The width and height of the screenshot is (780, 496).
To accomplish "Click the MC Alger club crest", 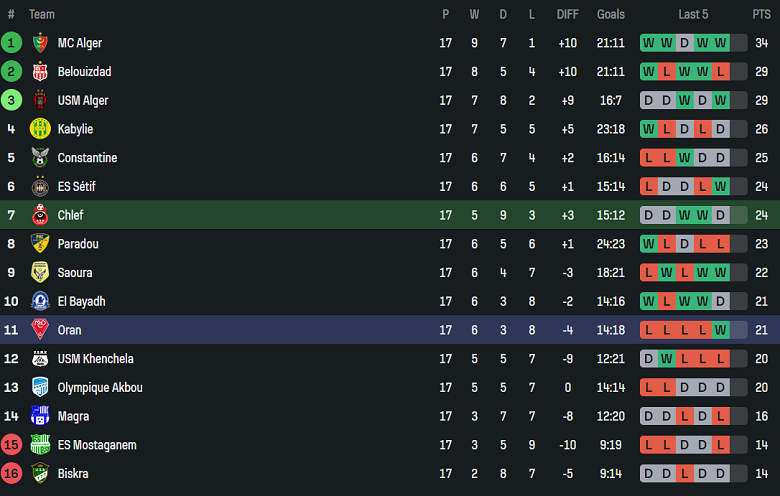I will click(40, 43).
